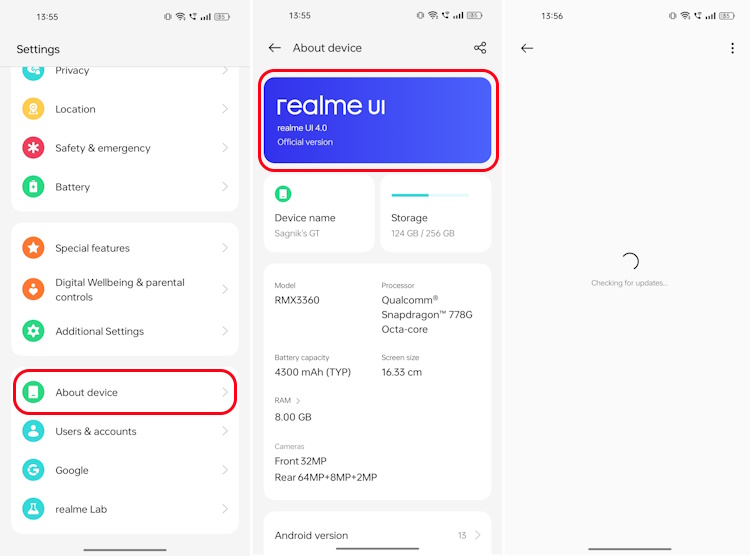
Task: Expand Safety & emergency row chevron
Action: point(225,148)
